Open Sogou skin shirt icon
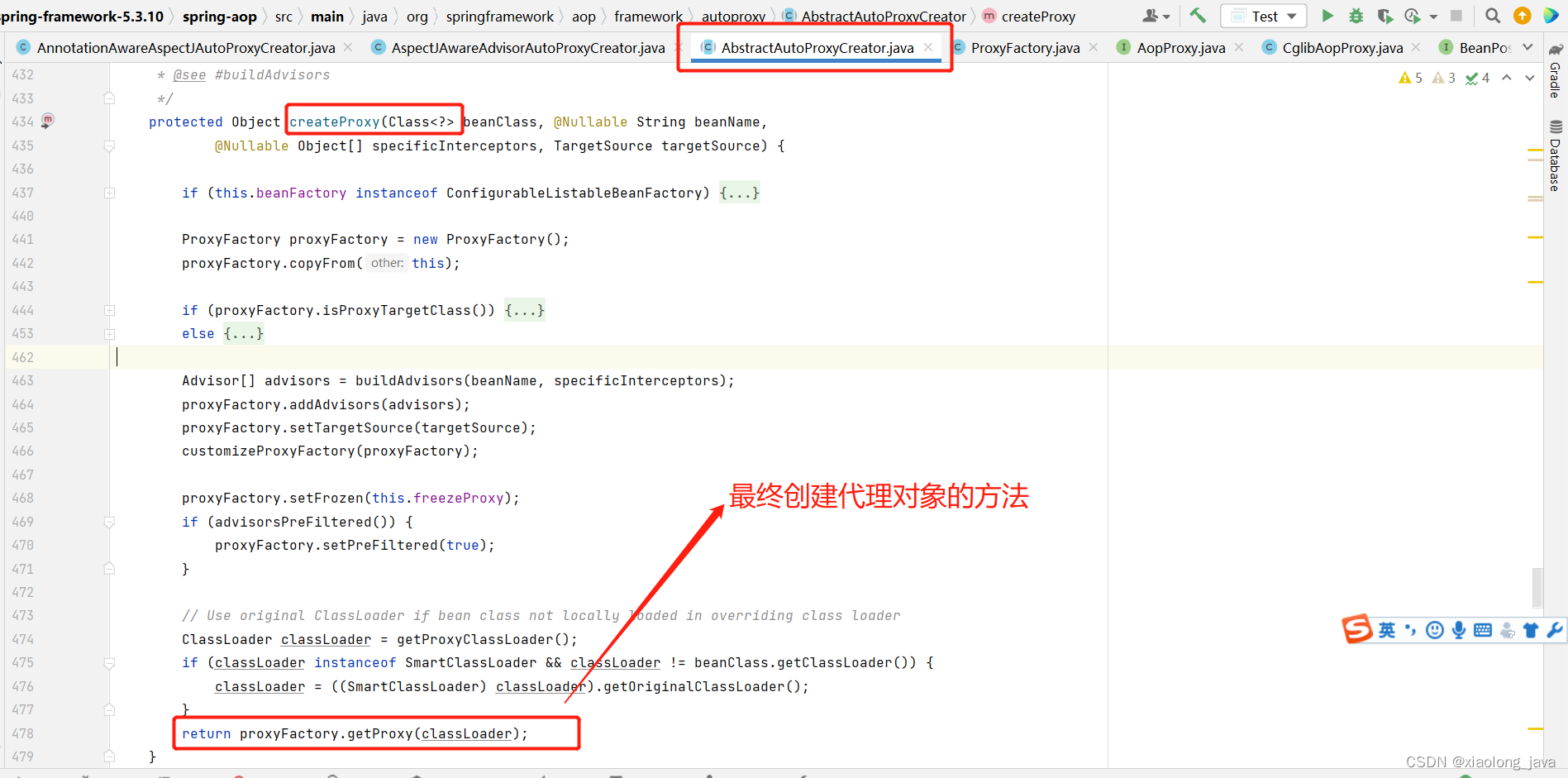Viewport: 1568px width, 778px height. pos(1531,631)
